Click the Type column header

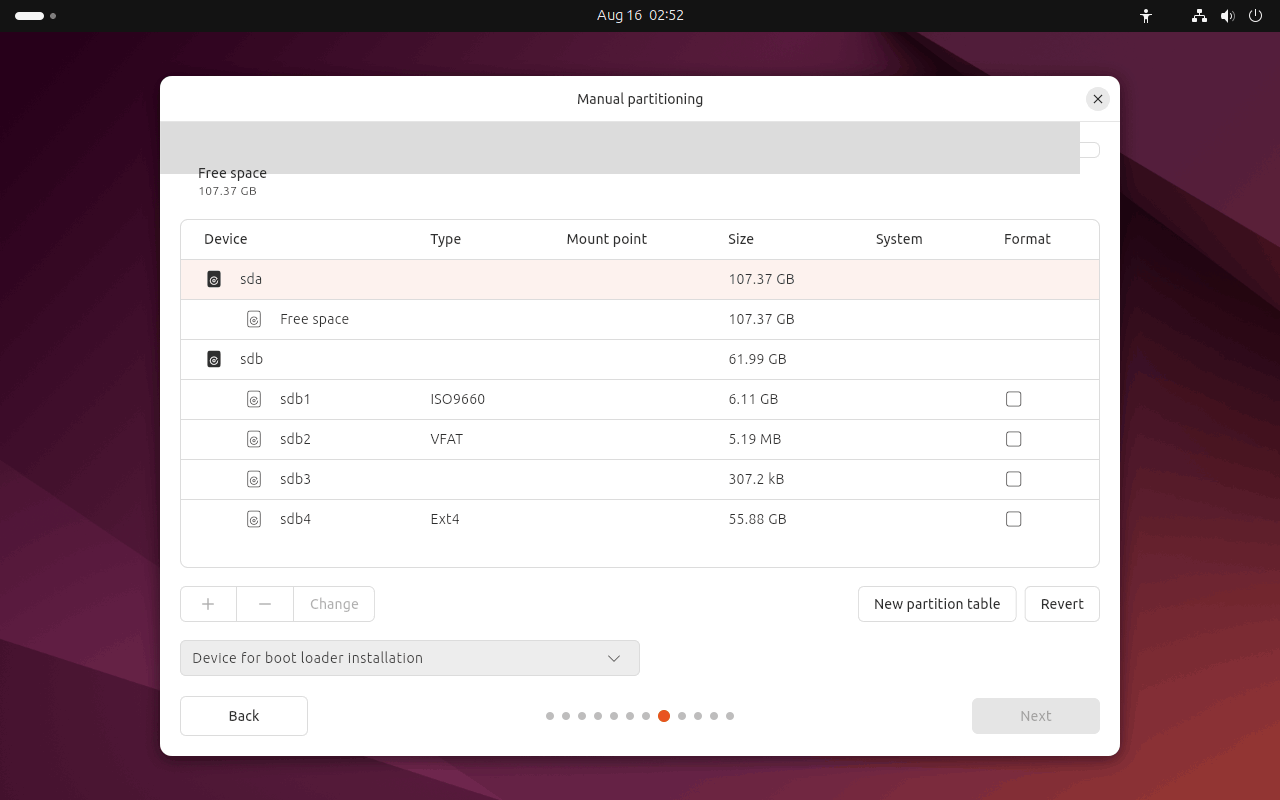(445, 239)
